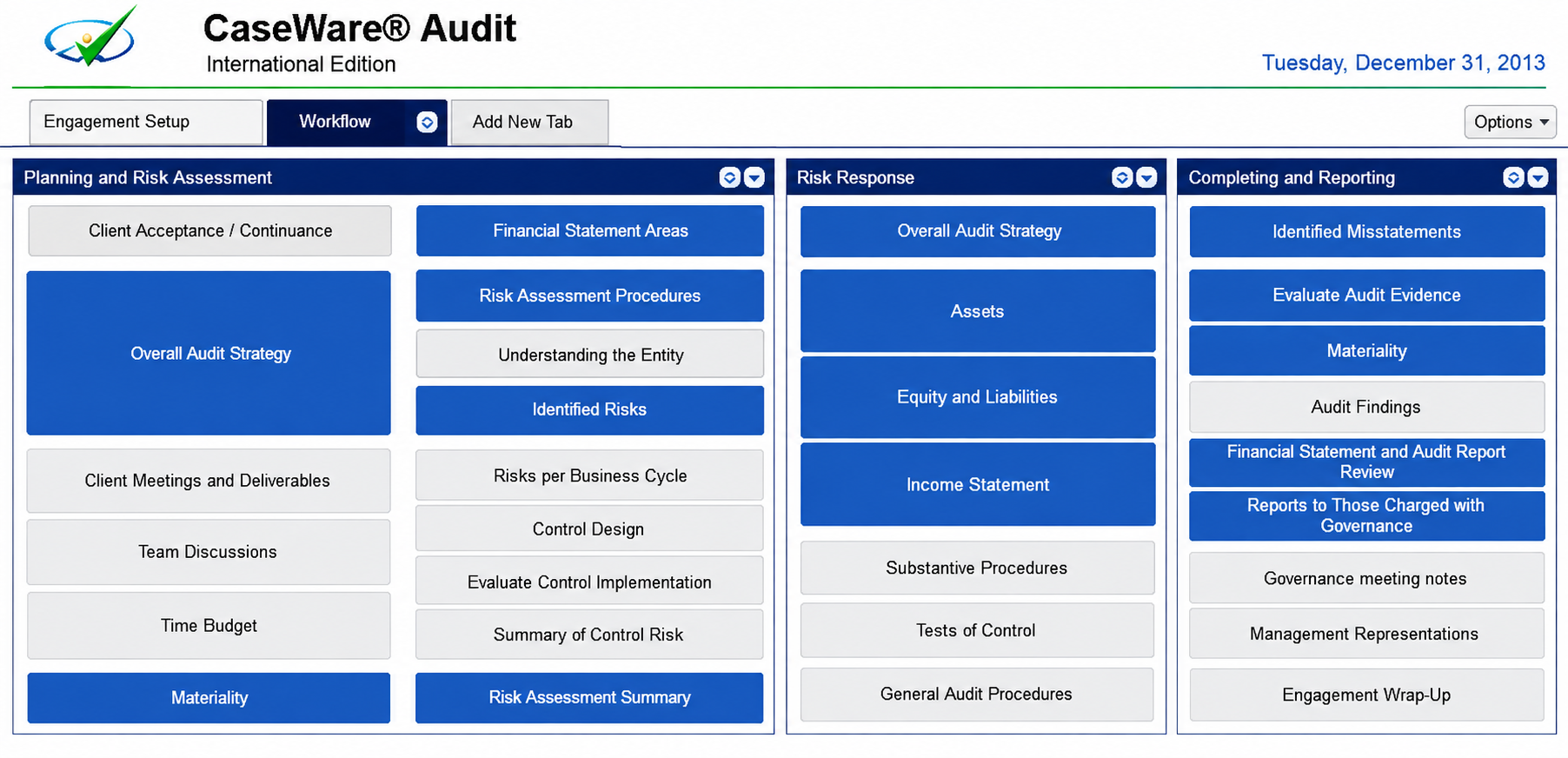Open Materiality in Completing and Reporting
Screen dimensions: 1568x758
click(1367, 351)
